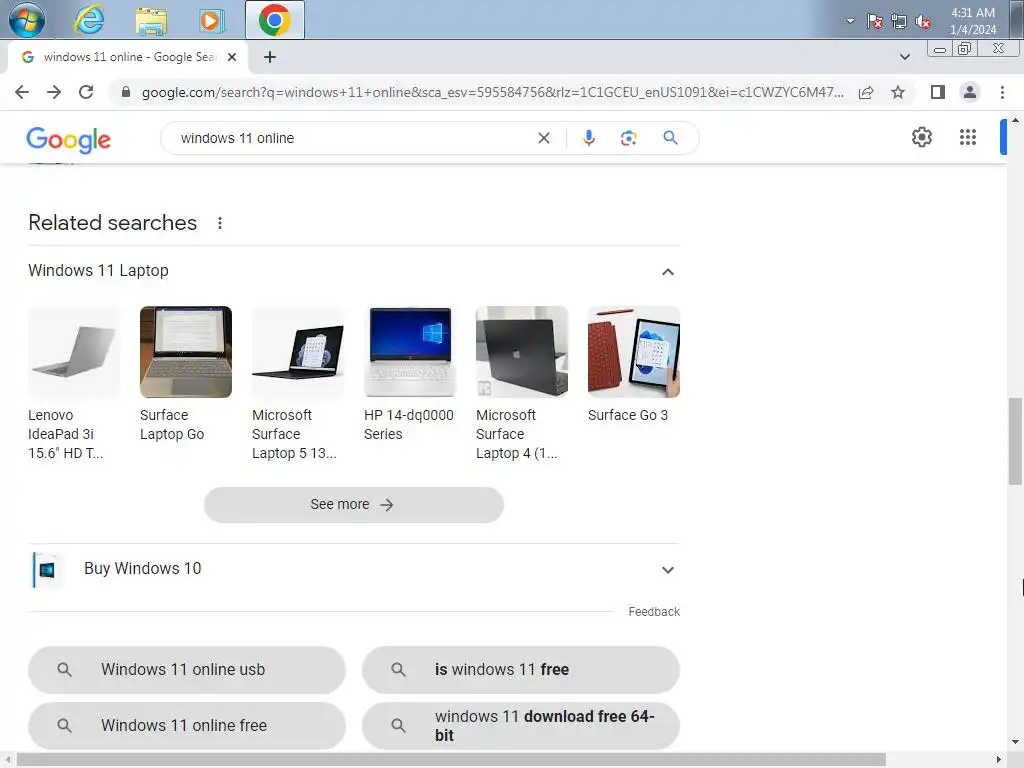Start voice search microphone

point(588,138)
